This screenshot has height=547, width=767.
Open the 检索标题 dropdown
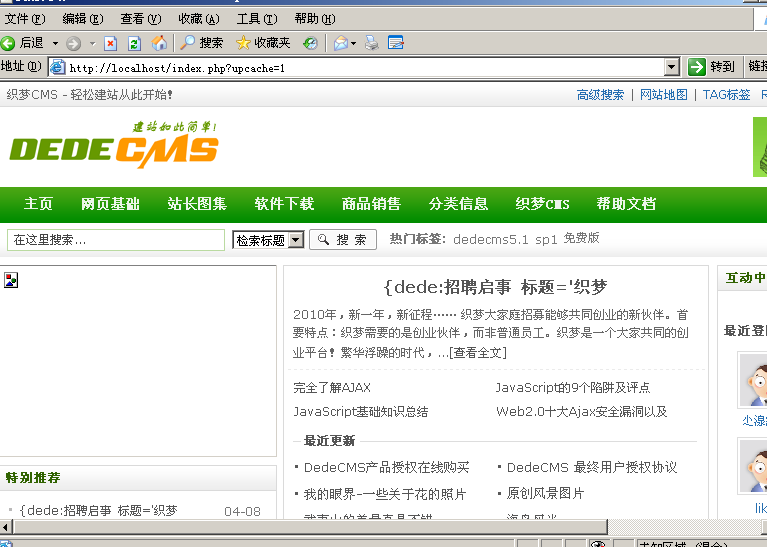[268, 240]
